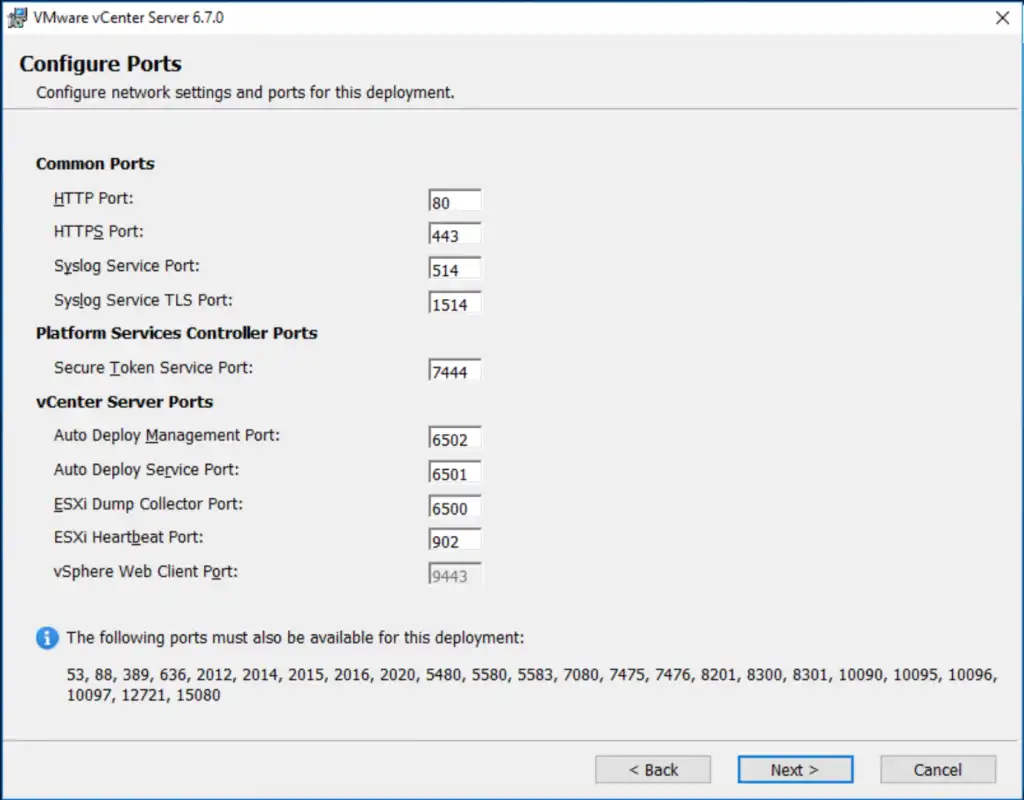Proceed with the Next button
The height and width of the screenshot is (800, 1024).
click(795, 770)
